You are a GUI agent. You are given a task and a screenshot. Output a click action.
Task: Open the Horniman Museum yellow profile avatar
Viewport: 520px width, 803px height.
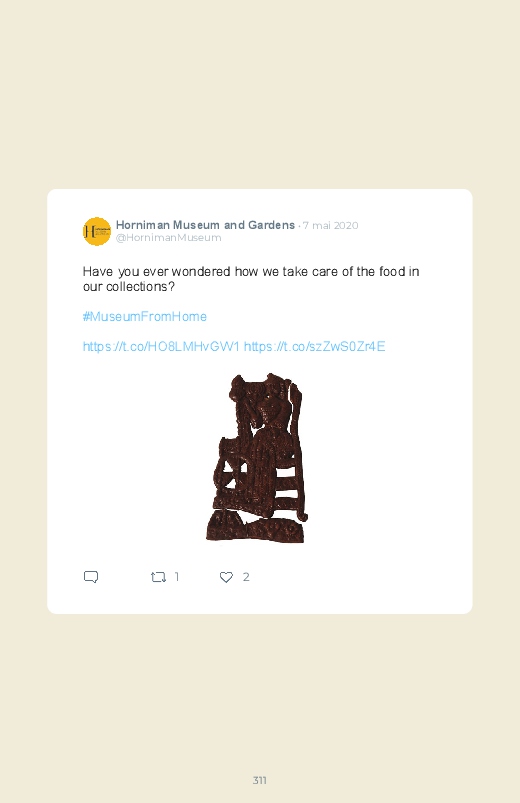click(97, 231)
